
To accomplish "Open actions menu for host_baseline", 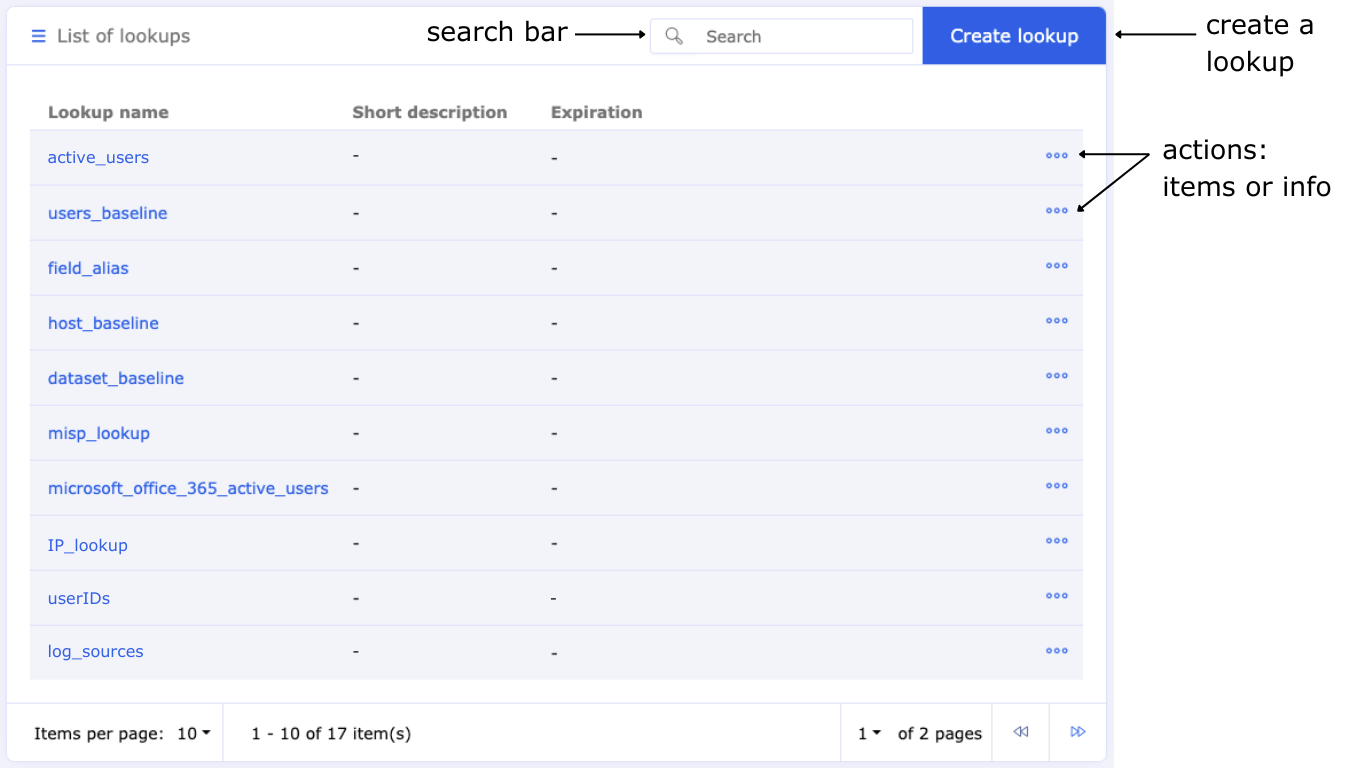I will click(x=1057, y=321).
